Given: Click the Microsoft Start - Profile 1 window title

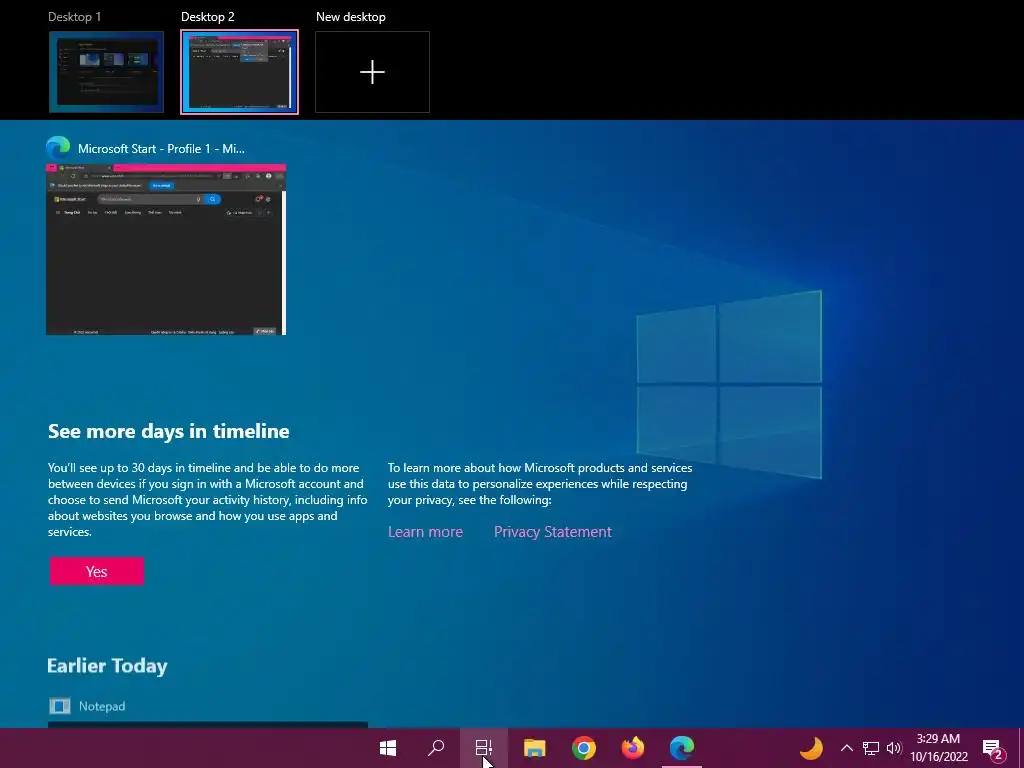Looking at the screenshot, I should tap(161, 149).
